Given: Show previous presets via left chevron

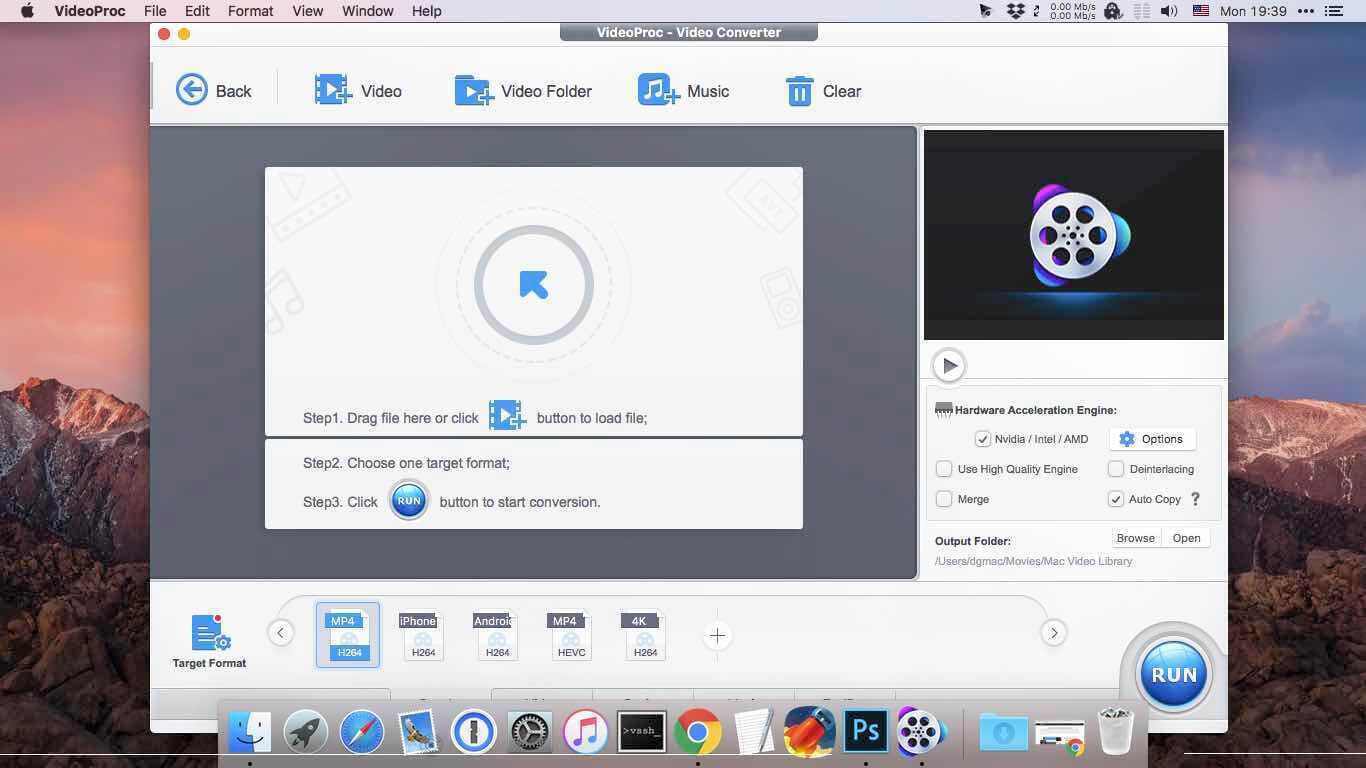Looking at the screenshot, I should [x=281, y=633].
